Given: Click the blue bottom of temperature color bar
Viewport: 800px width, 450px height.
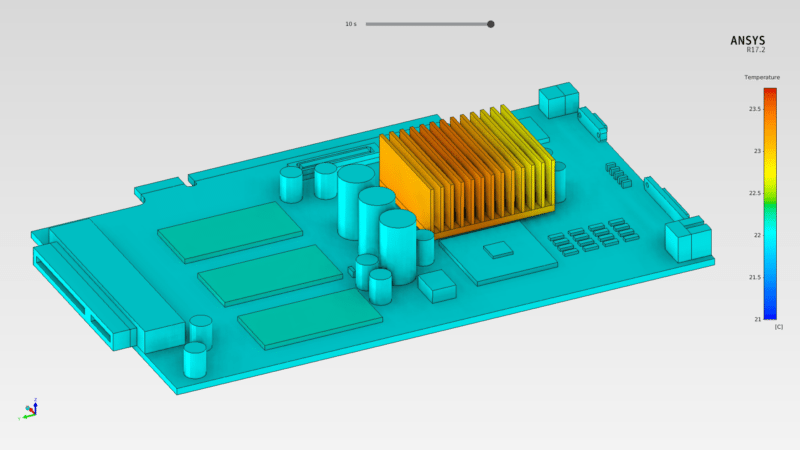Looking at the screenshot, I should [770, 313].
